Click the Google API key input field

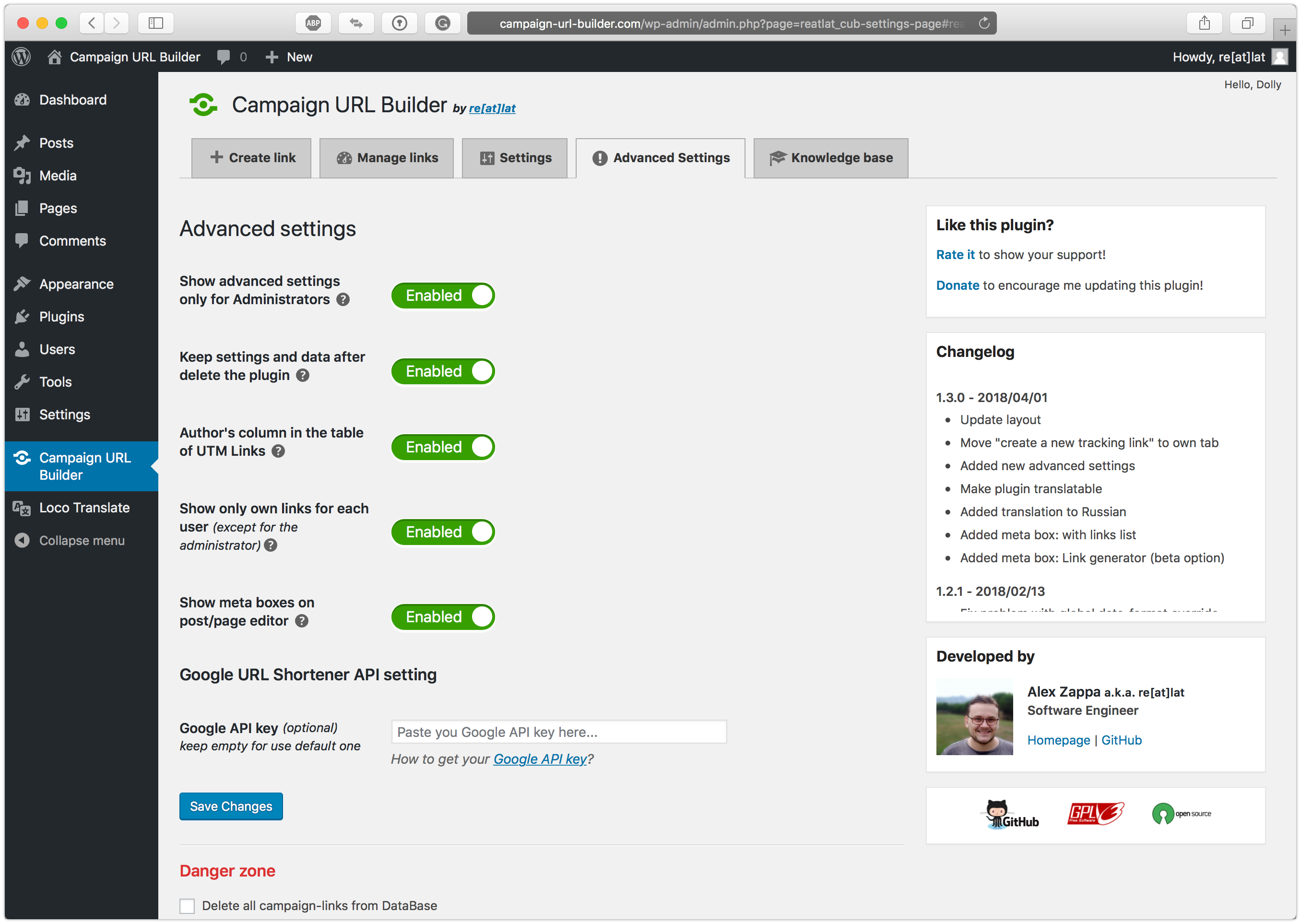tap(559, 732)
